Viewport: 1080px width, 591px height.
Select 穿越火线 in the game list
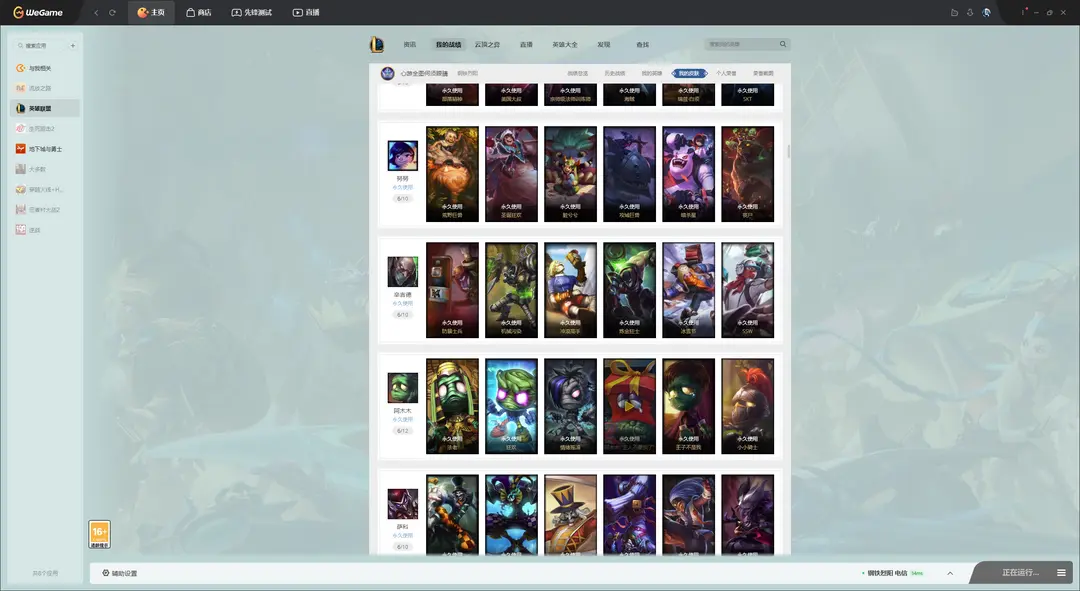(45, 189)
